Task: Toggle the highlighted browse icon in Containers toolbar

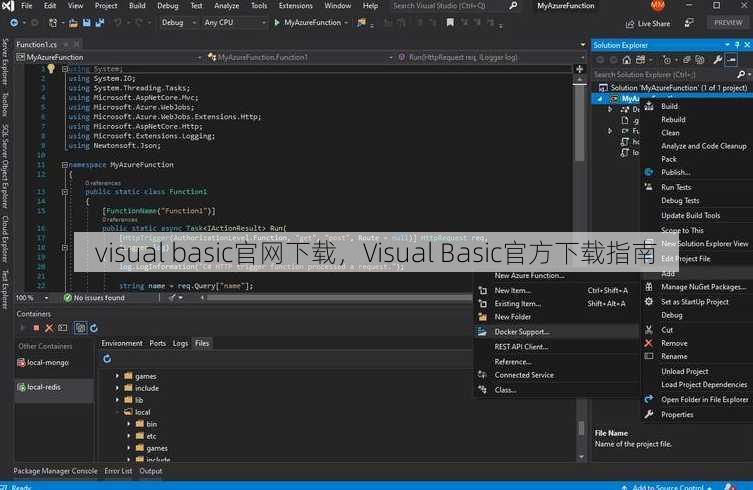Action: (x=80, y=328)
